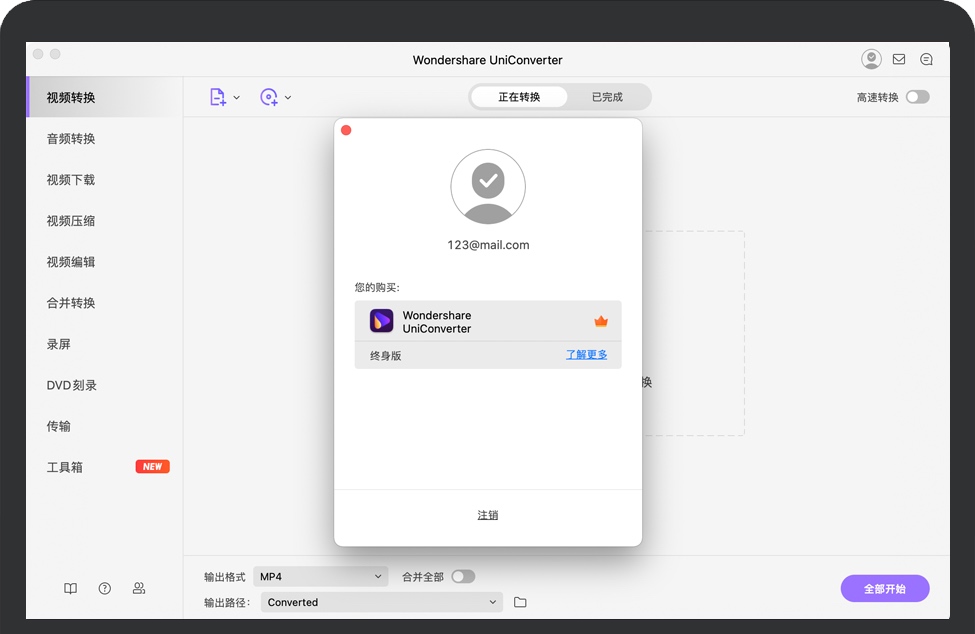Select 合并转换 in the sidebar
This screenshot has height=634, width=975.
pyautogui.click(x=104, y=302)
